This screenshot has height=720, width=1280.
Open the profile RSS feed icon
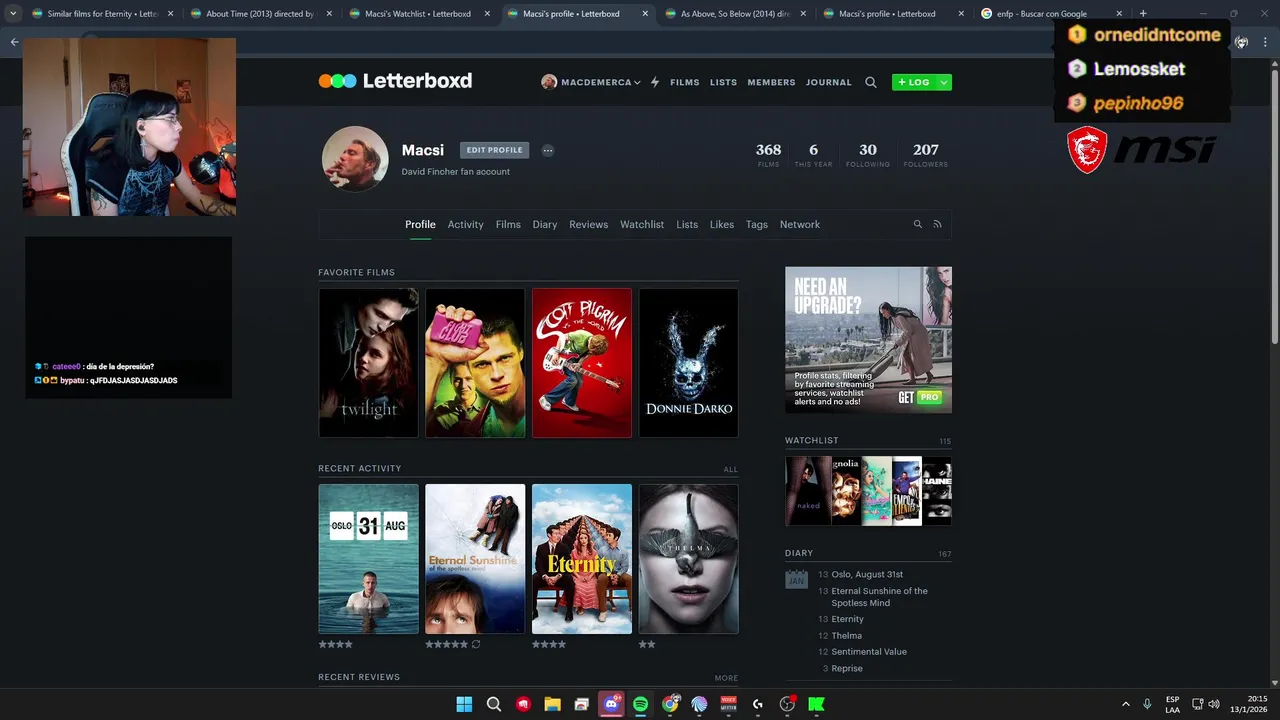(x=937, y=224)
